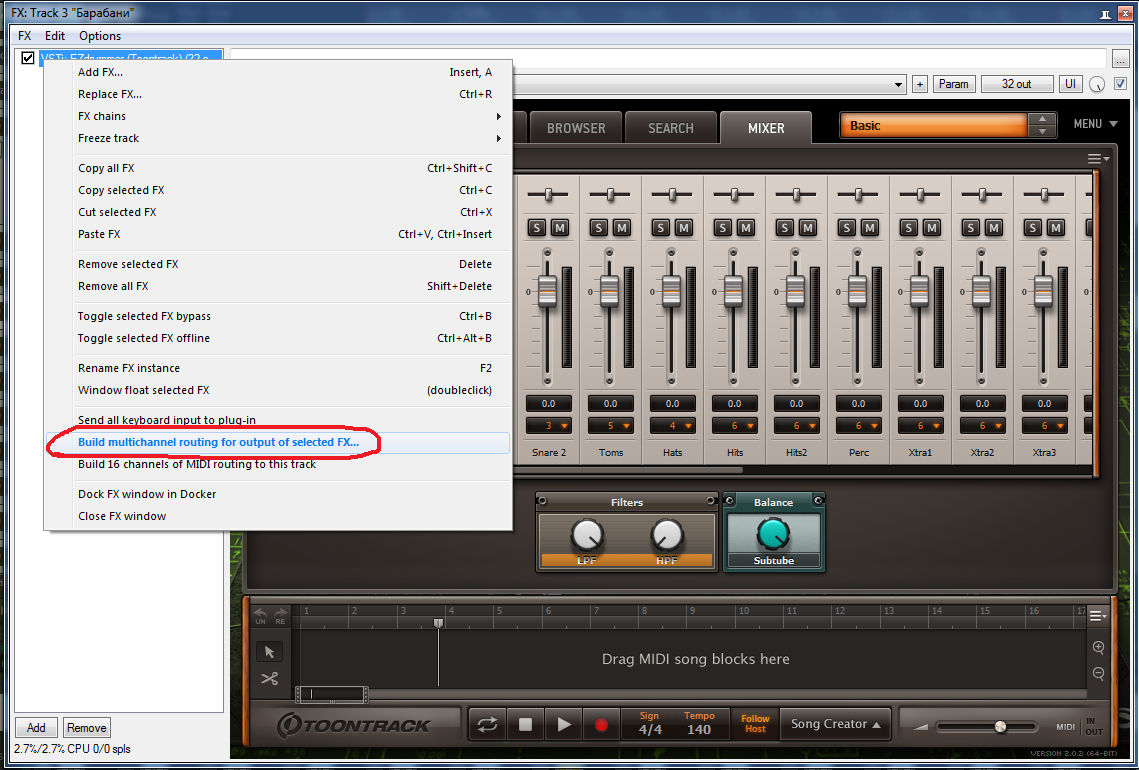This screenshot has width=1139, height=770.
Task: Turn the LPF filter knob
Action: (x=587, y=535)
